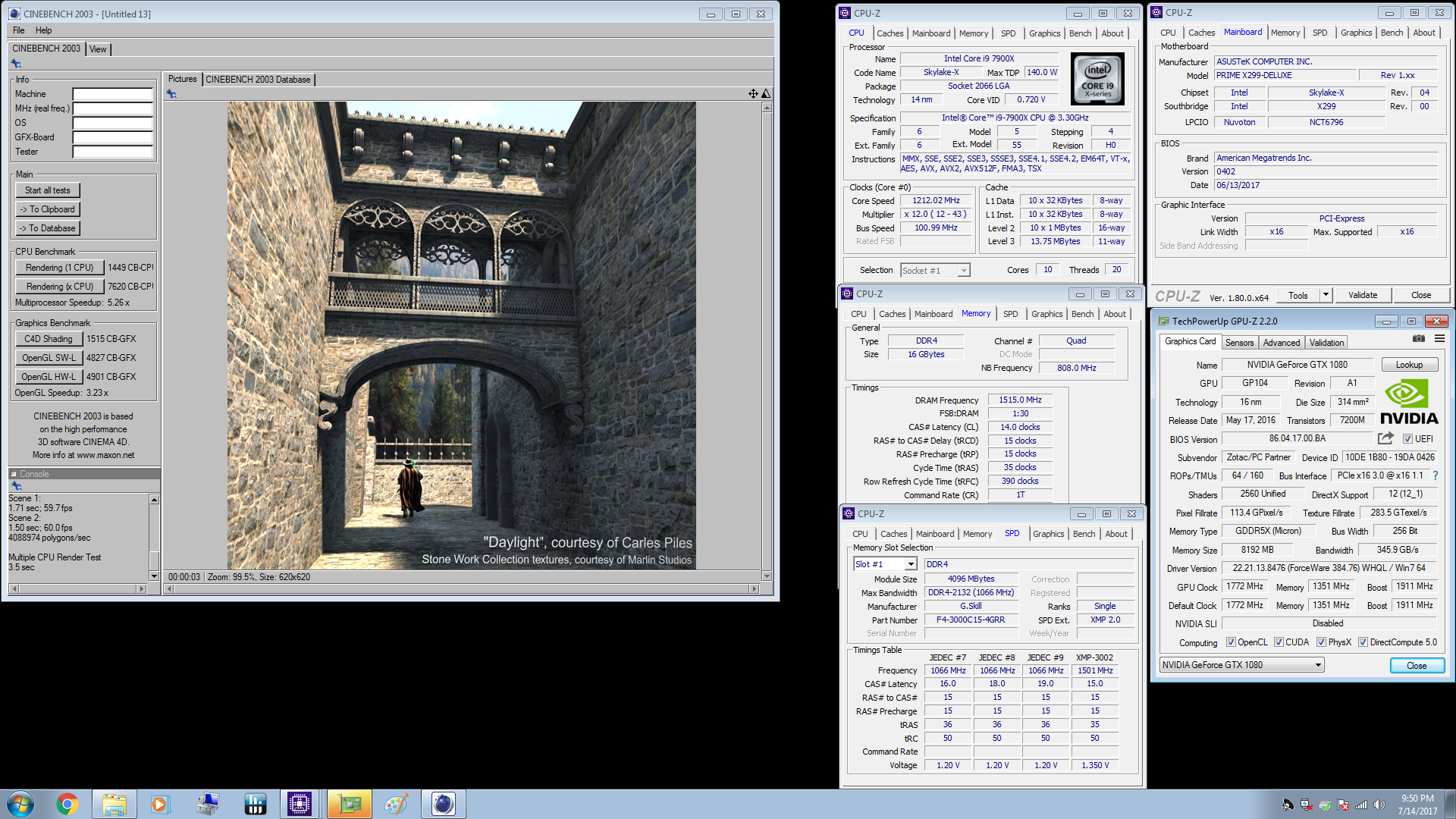Open the Slot #1 memory slot dropdown
1456x819 pixels.
coord(885,564)
